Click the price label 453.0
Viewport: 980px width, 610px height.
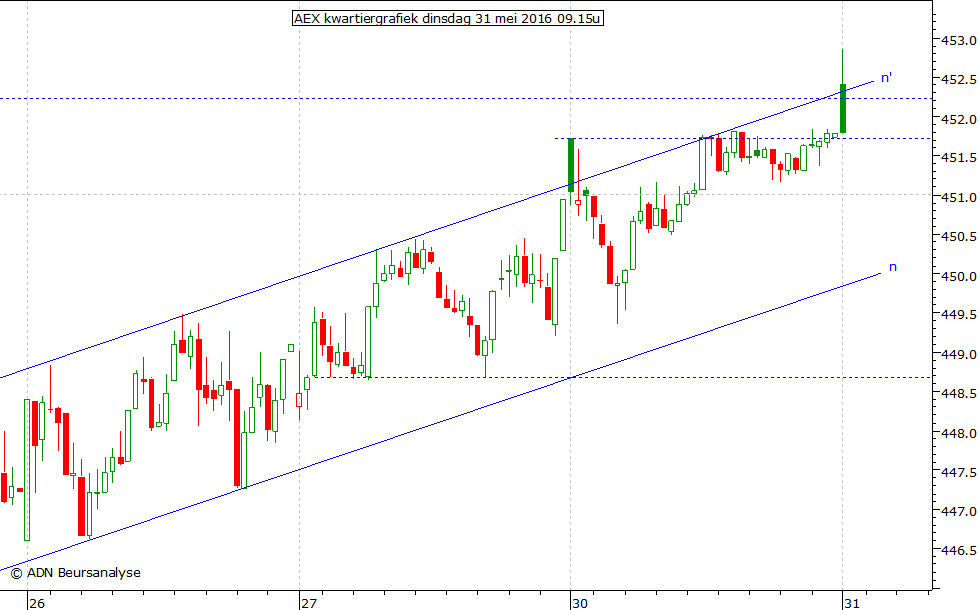click(x=959, y=41)
